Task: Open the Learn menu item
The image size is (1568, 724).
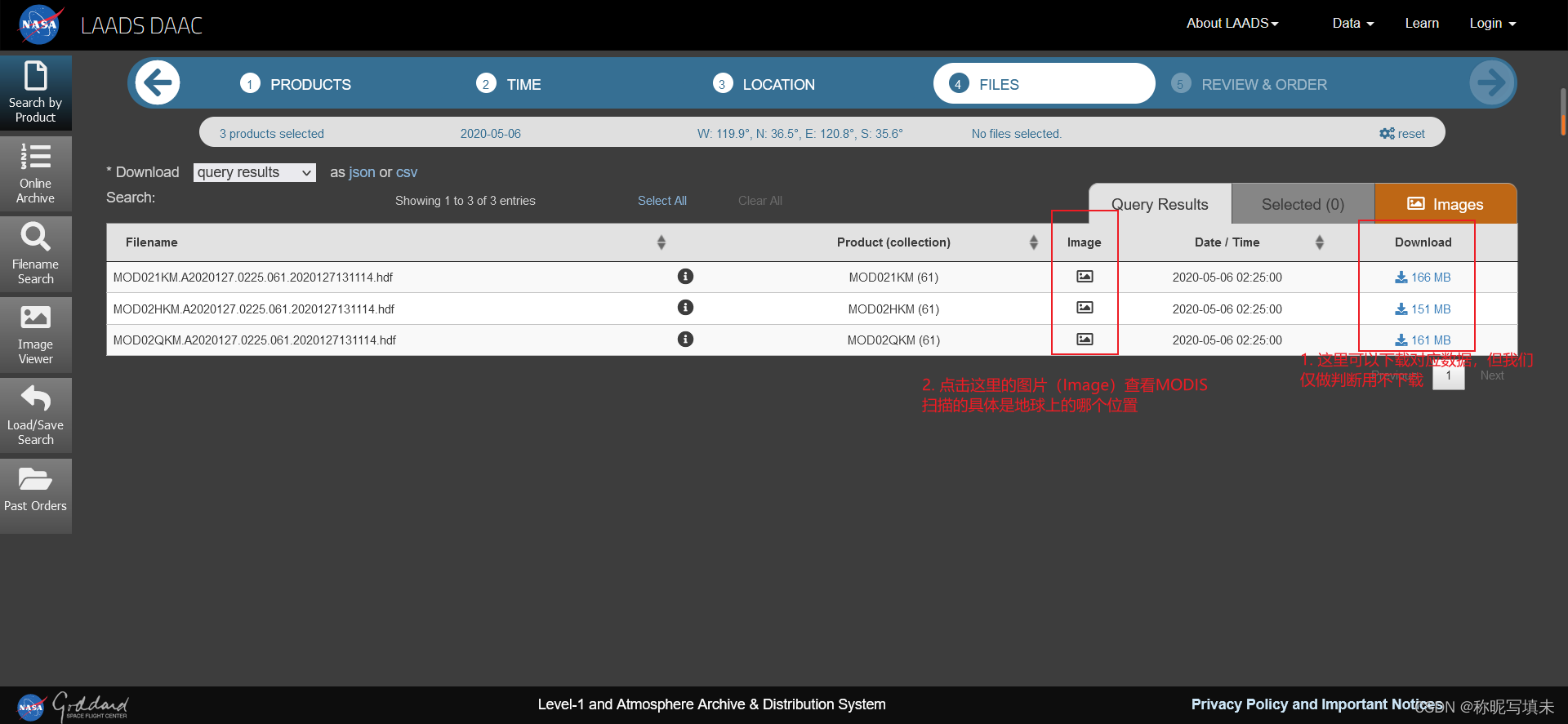Action: (1422, 24)
